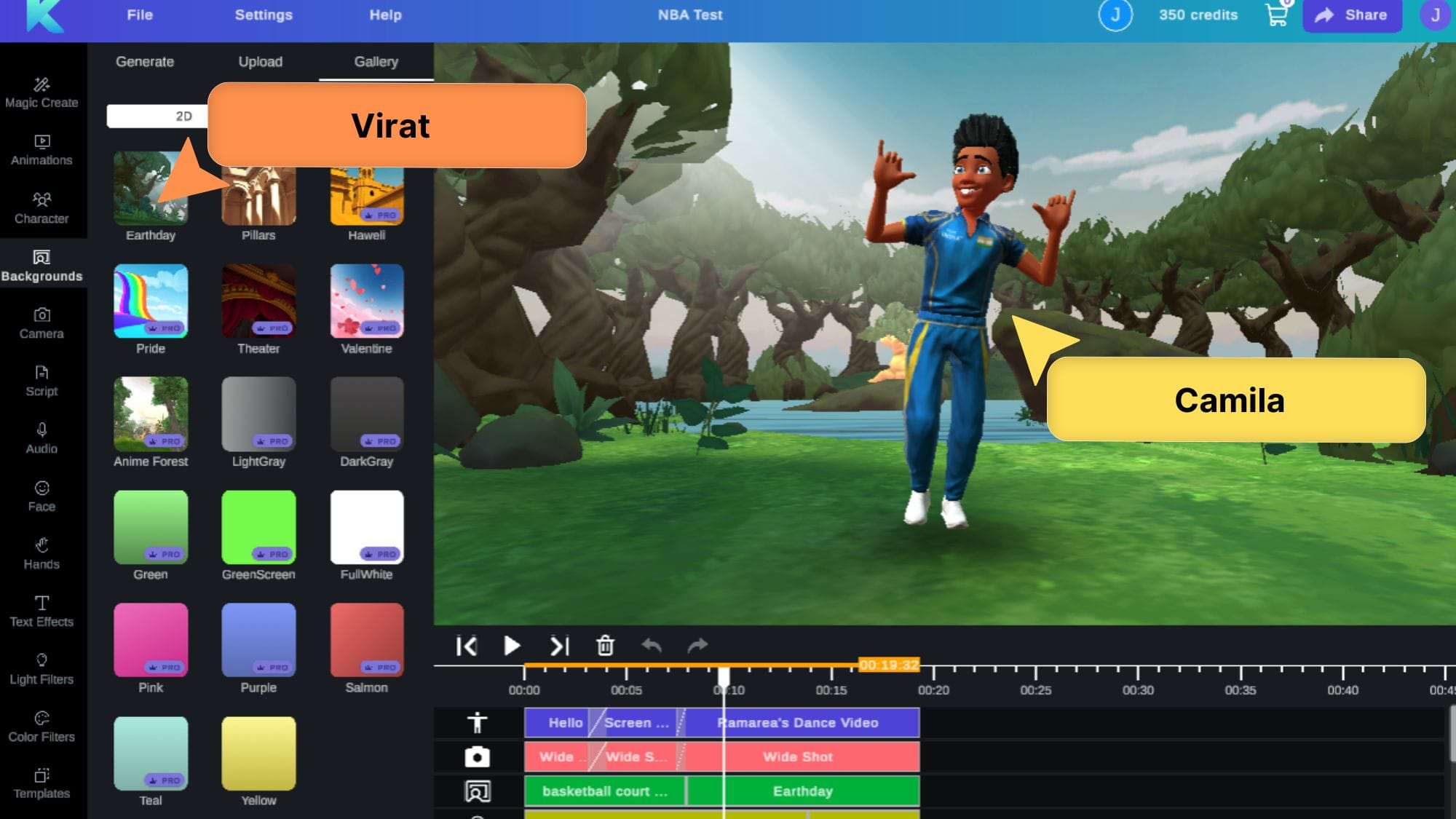This screenshot has height=819, width=1456.
Task: Click delete button in toolbar
Action: pos(605,646)
